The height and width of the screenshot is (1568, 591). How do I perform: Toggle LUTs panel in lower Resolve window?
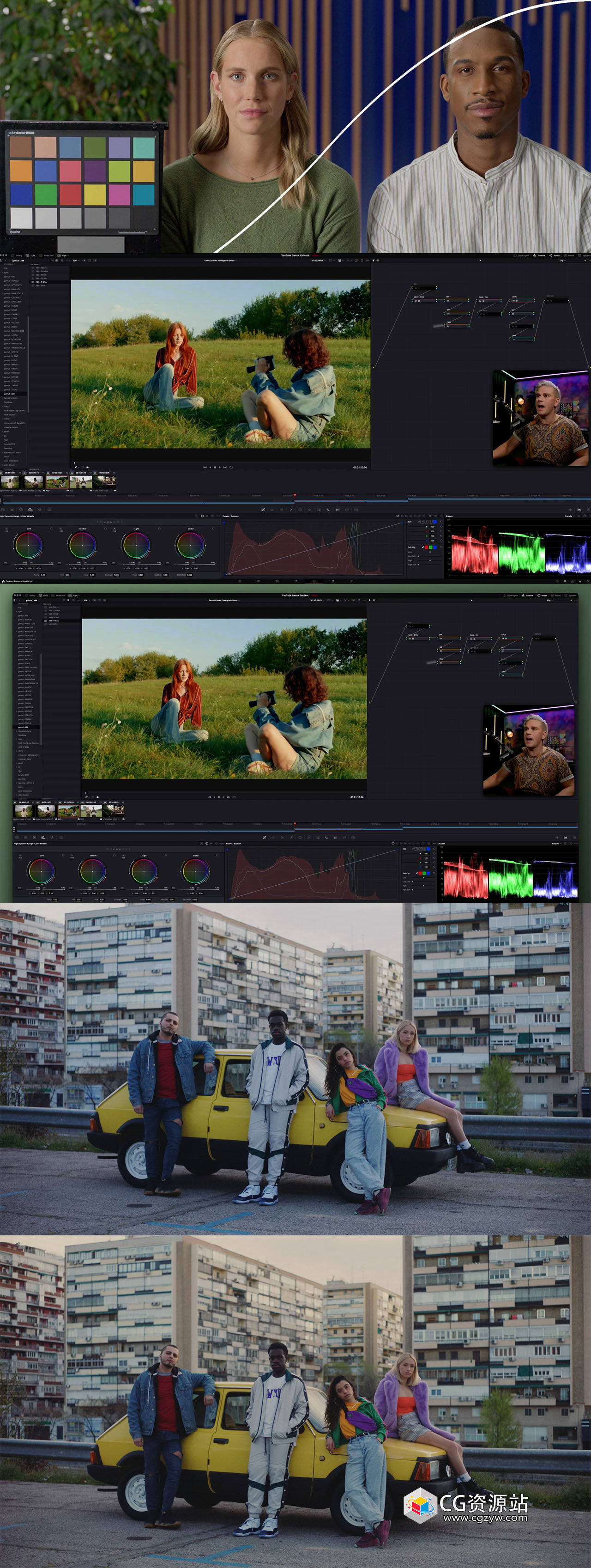click(43, 596)
